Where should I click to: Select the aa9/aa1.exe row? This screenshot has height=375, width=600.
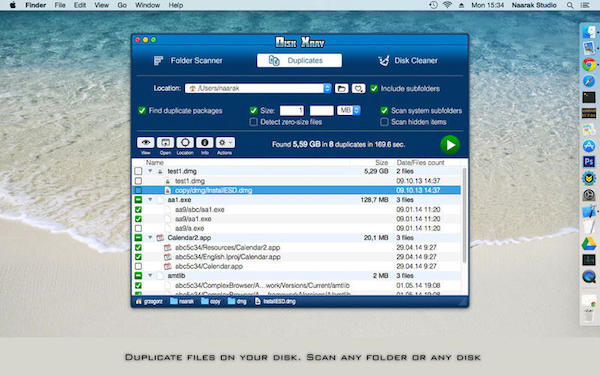pyautogui.click(x=296, y=219)
